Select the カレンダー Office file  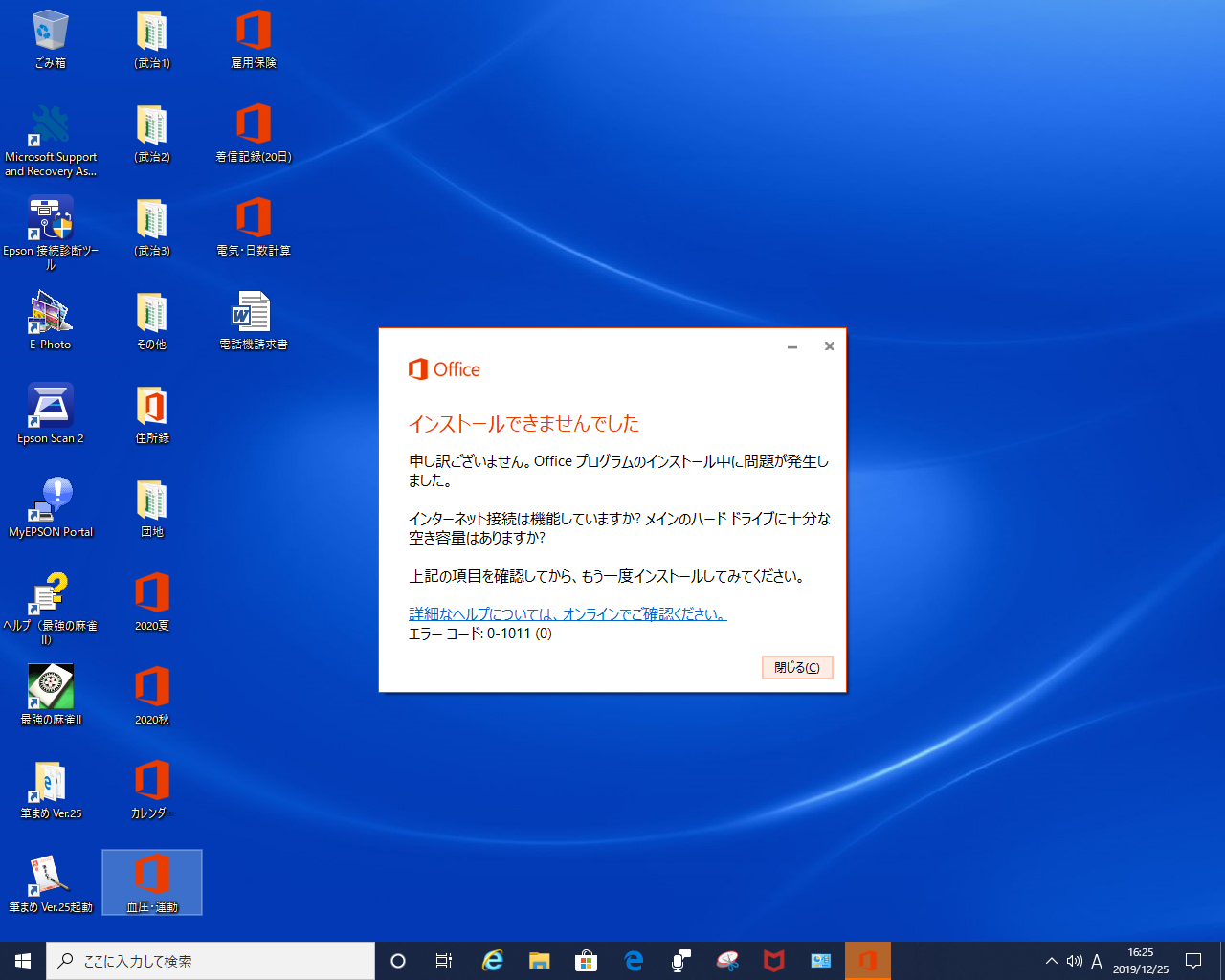152,790
